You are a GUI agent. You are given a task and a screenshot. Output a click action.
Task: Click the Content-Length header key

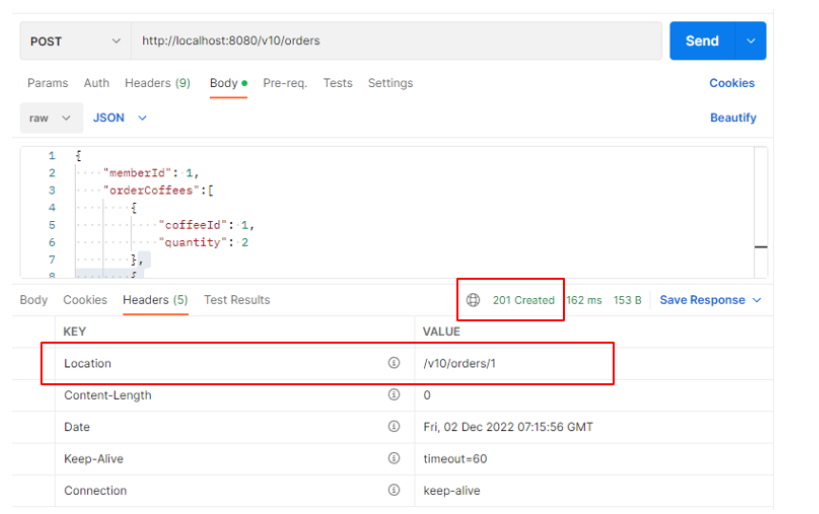pos(108,395)
